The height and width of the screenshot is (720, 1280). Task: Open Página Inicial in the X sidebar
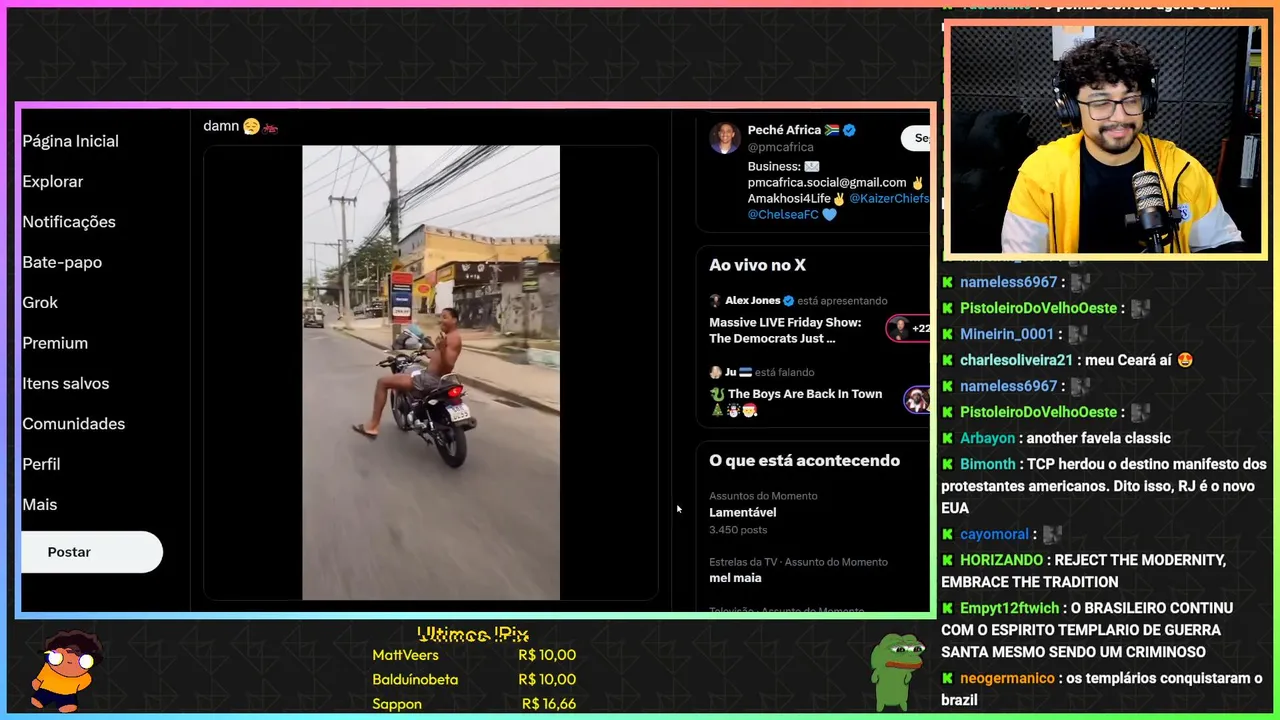point(70,141)
